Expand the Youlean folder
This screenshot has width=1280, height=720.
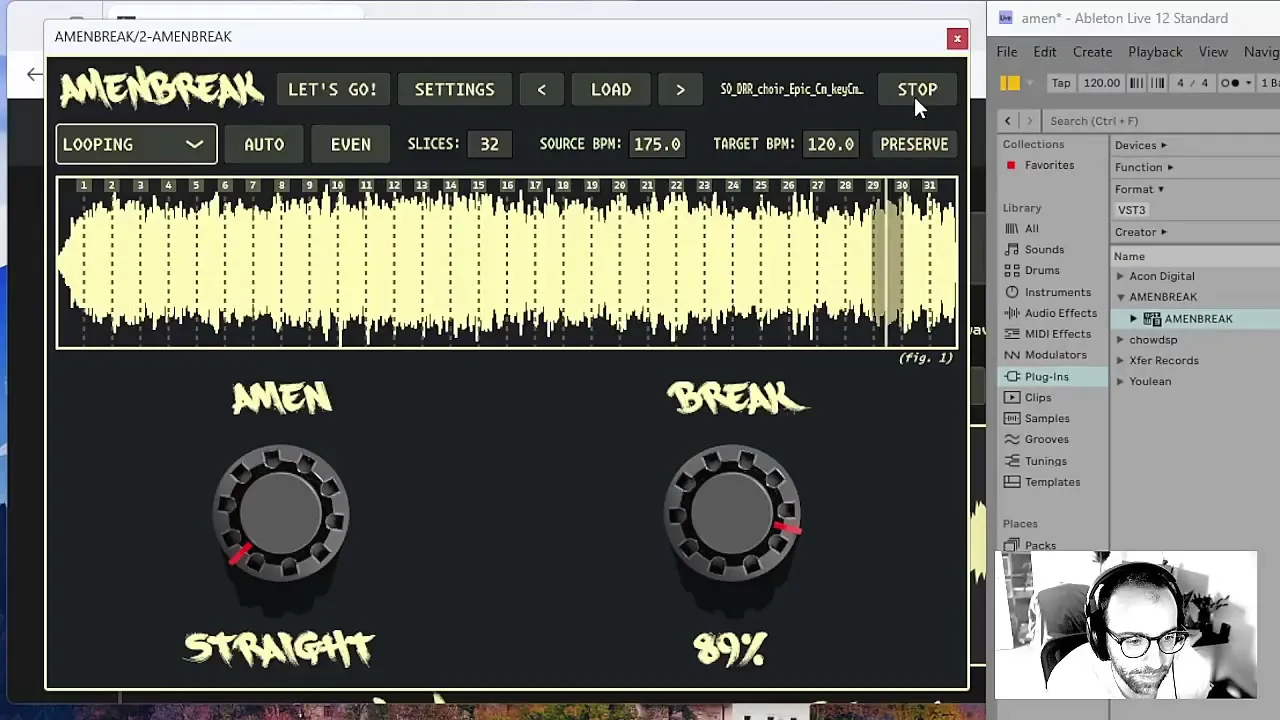click(1120, 381)
